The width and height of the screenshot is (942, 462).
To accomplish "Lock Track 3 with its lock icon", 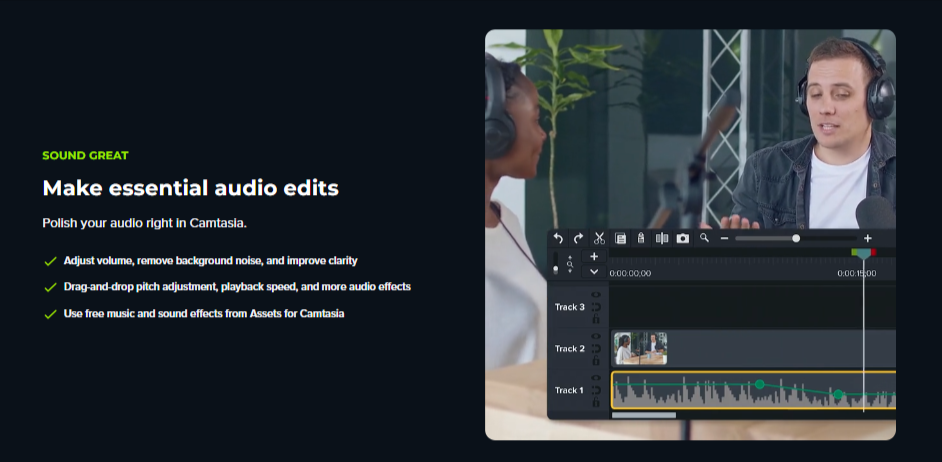I will [x=596, y=319].
